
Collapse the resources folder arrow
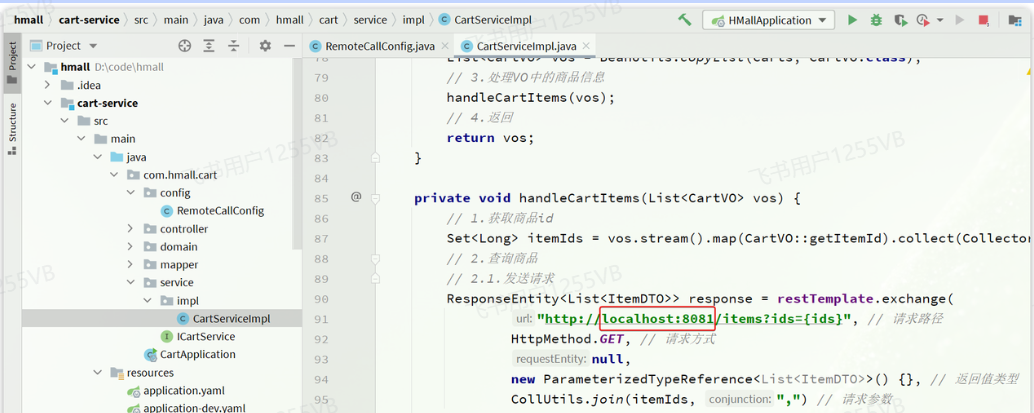97,373
